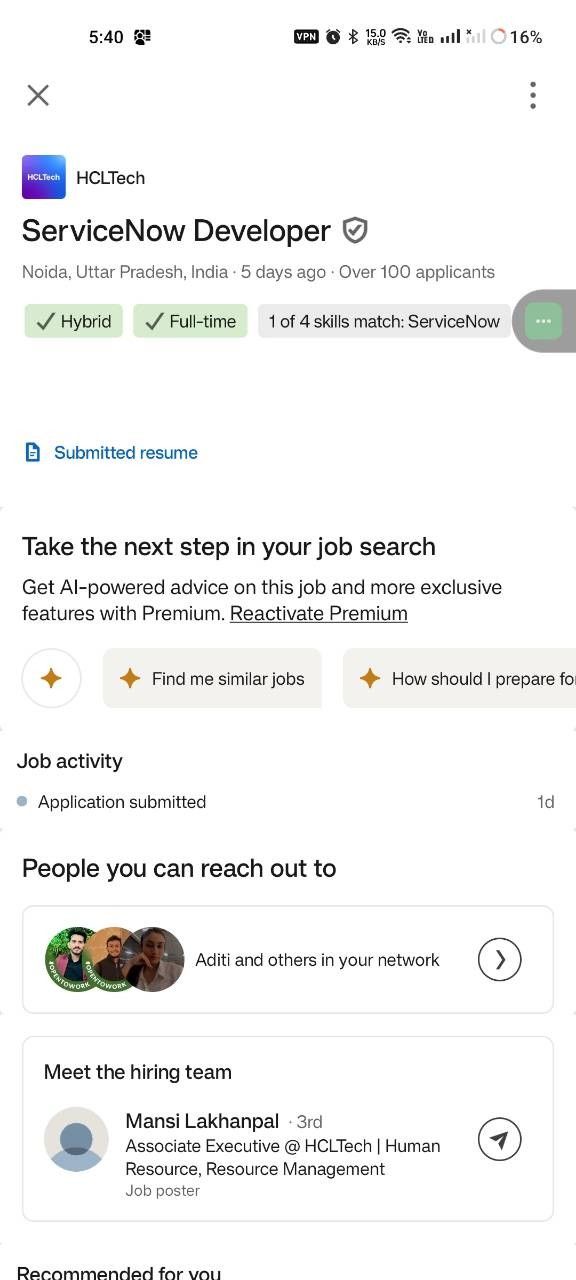Tap the round Premium sparkle icon

(x=51, y=678)
